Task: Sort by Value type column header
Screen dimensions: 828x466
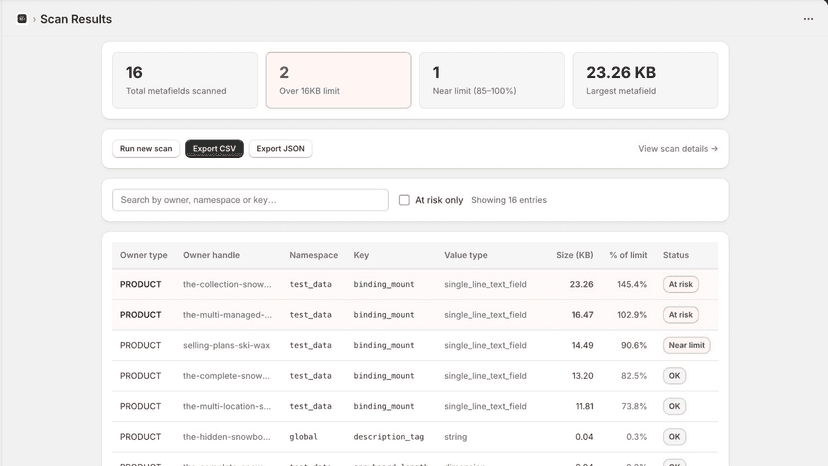Action: tap(466, 255)
